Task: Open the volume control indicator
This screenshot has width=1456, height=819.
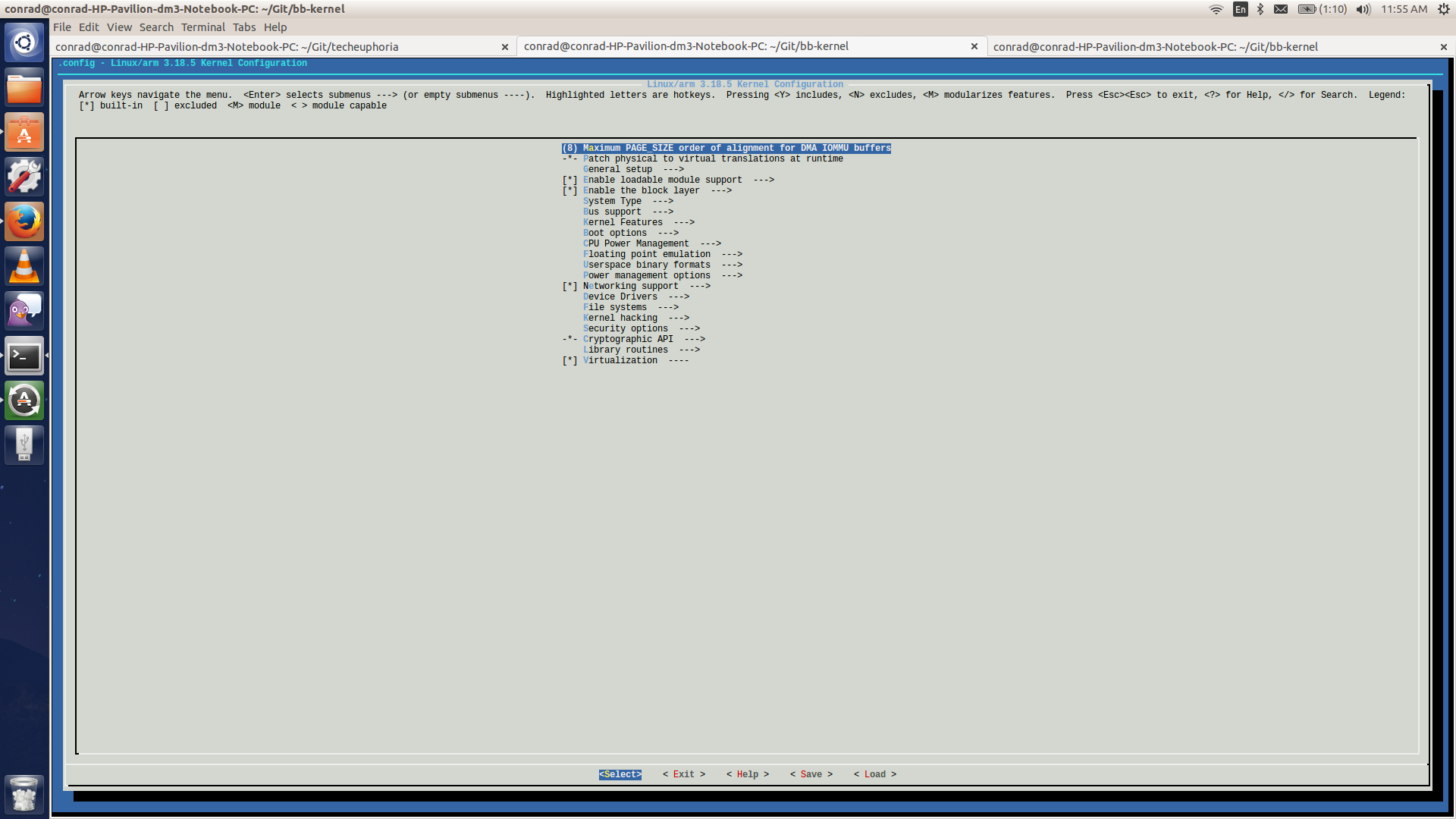Action: point(1363,9)
